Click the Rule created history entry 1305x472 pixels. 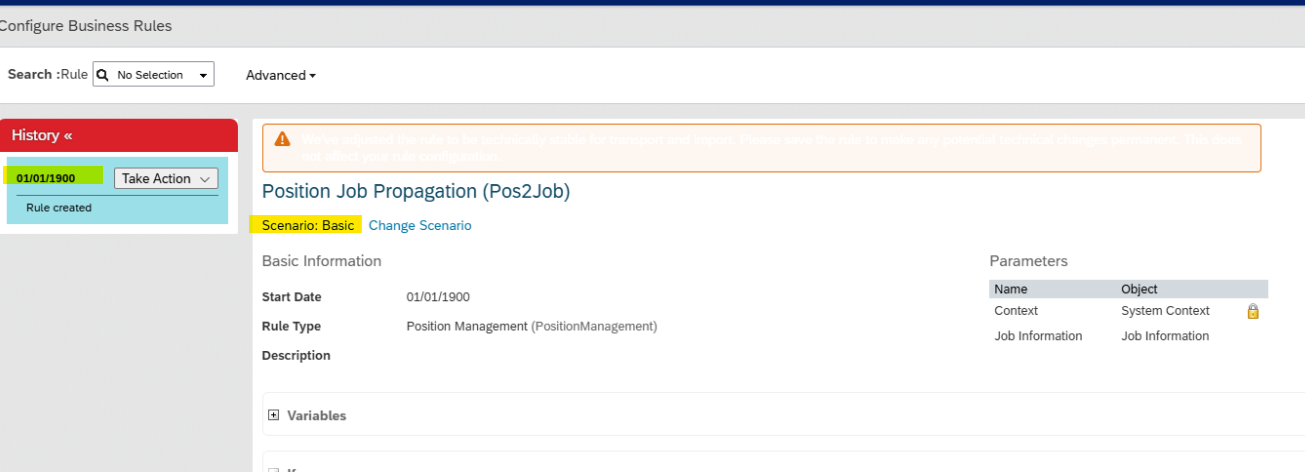(x=59, y=208)
